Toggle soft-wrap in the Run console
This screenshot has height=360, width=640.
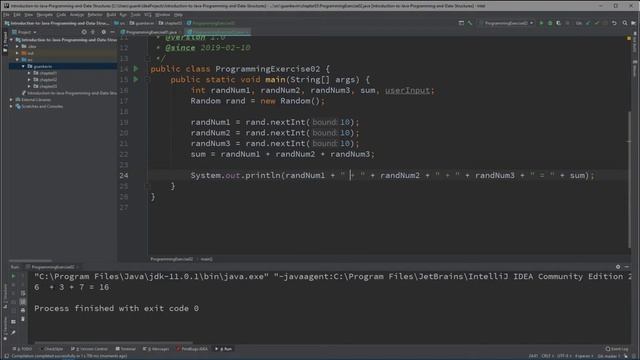23,293
